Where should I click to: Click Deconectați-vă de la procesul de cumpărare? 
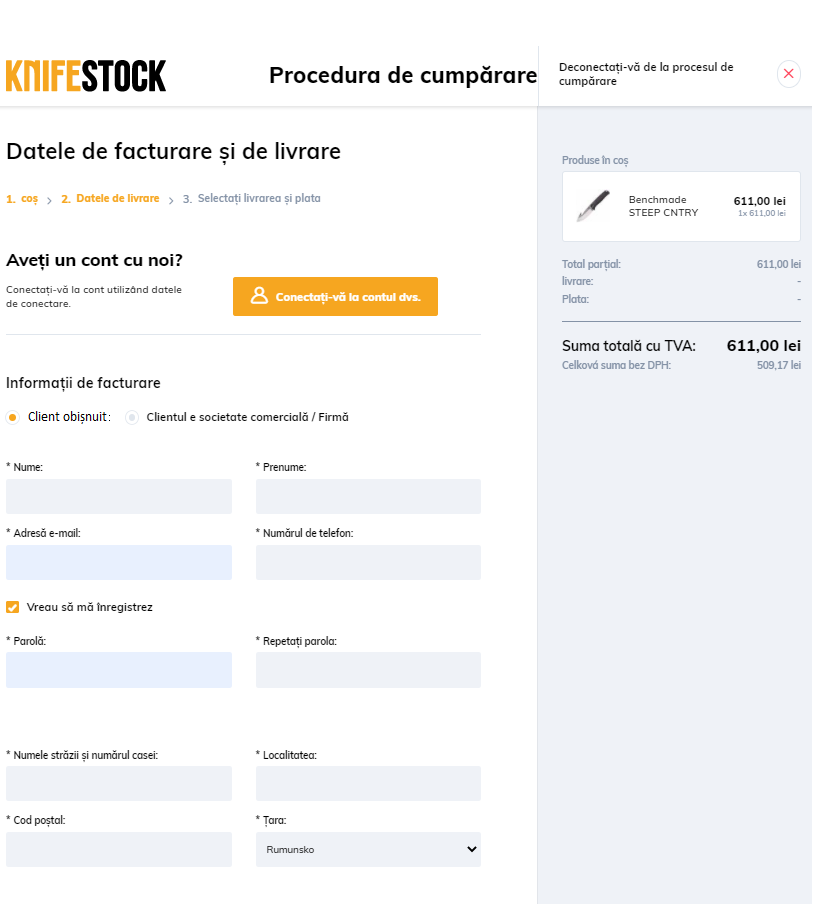646,74
